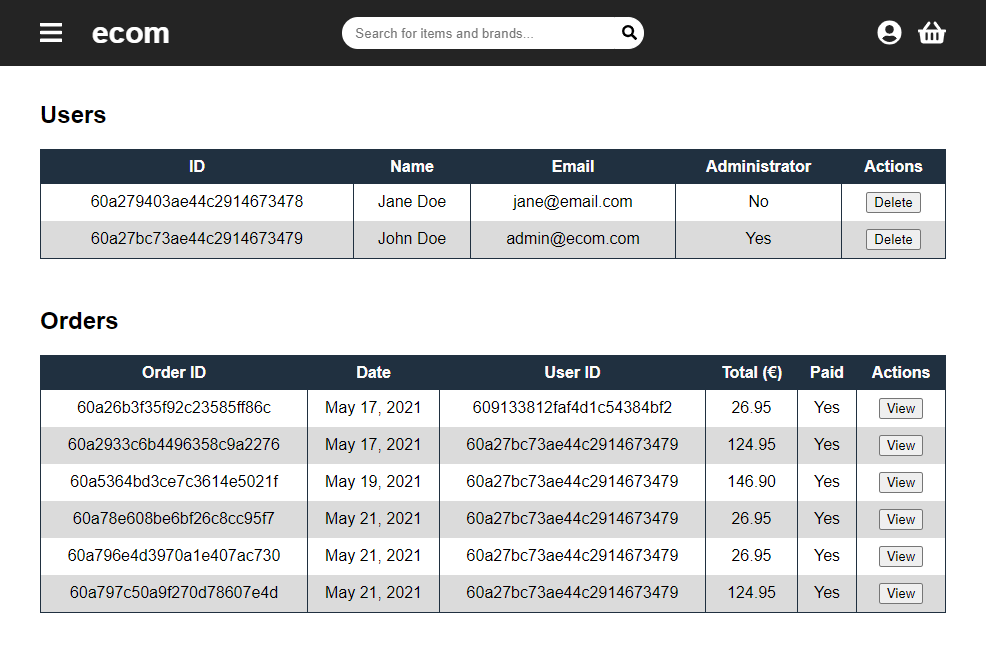Open the hamburger navigation menu

point(51,33)
